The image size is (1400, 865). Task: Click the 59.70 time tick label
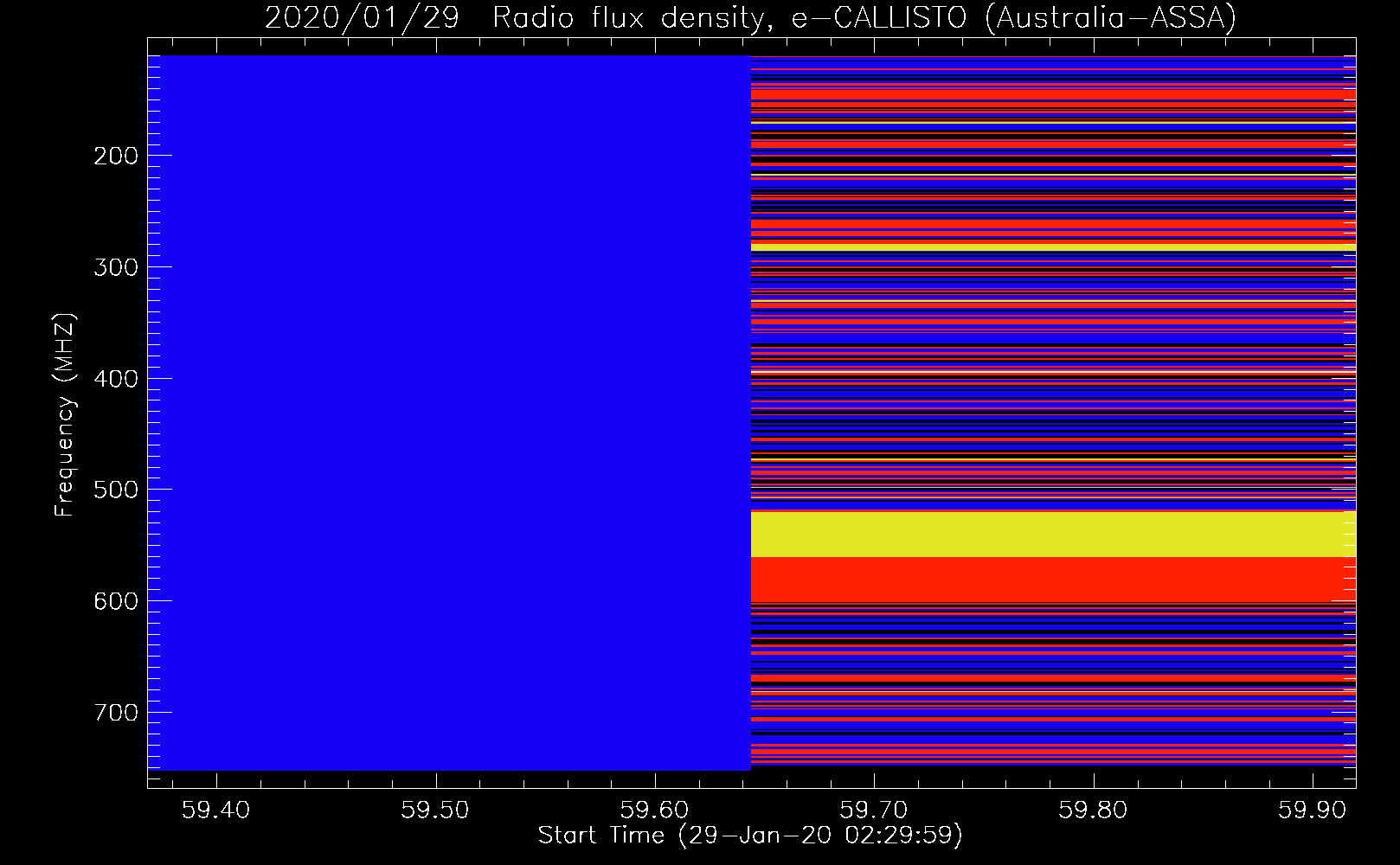(874, 810)
